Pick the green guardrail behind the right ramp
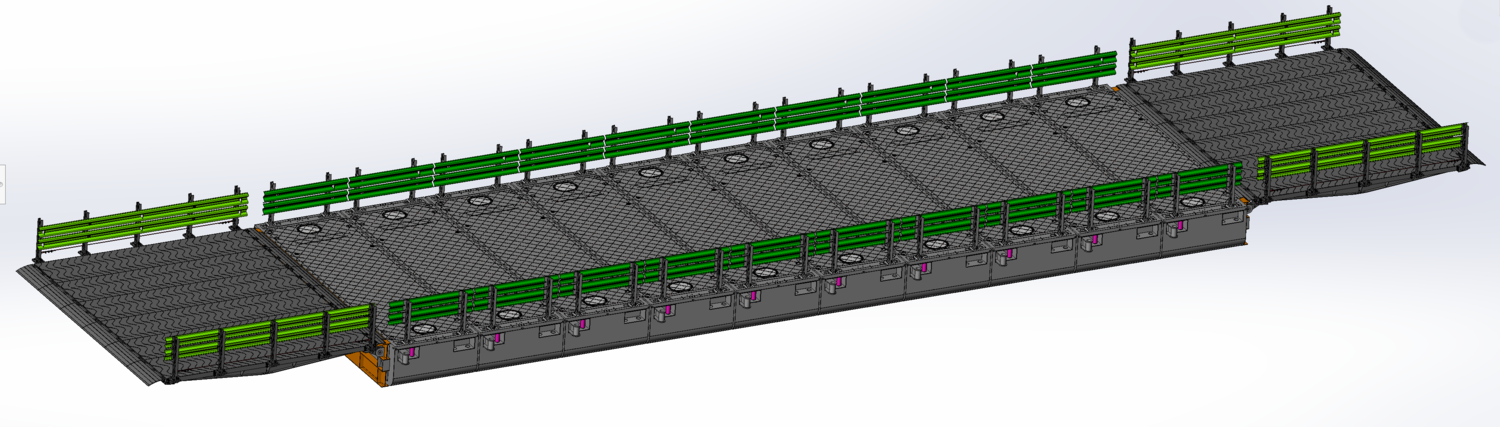The height and width of the screenshot is (427, 1500). point(1233,42)
